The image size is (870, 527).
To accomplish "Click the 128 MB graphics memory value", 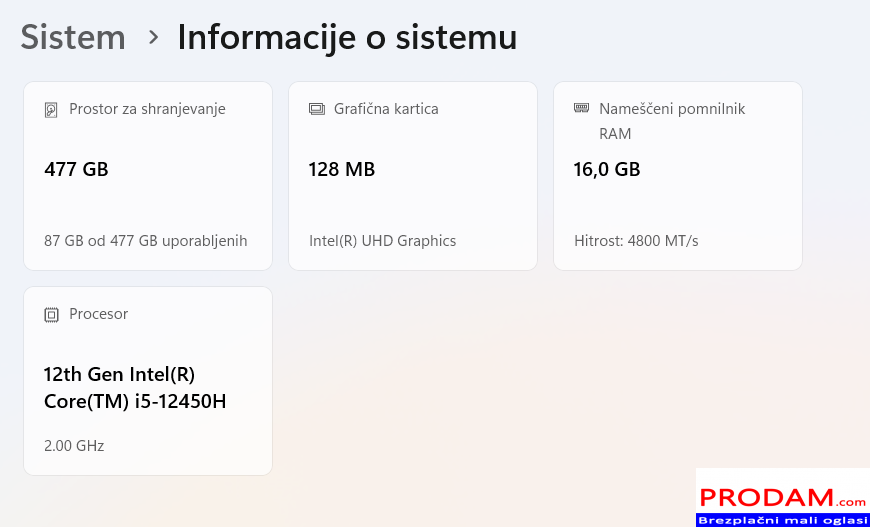I will (342, 170).
